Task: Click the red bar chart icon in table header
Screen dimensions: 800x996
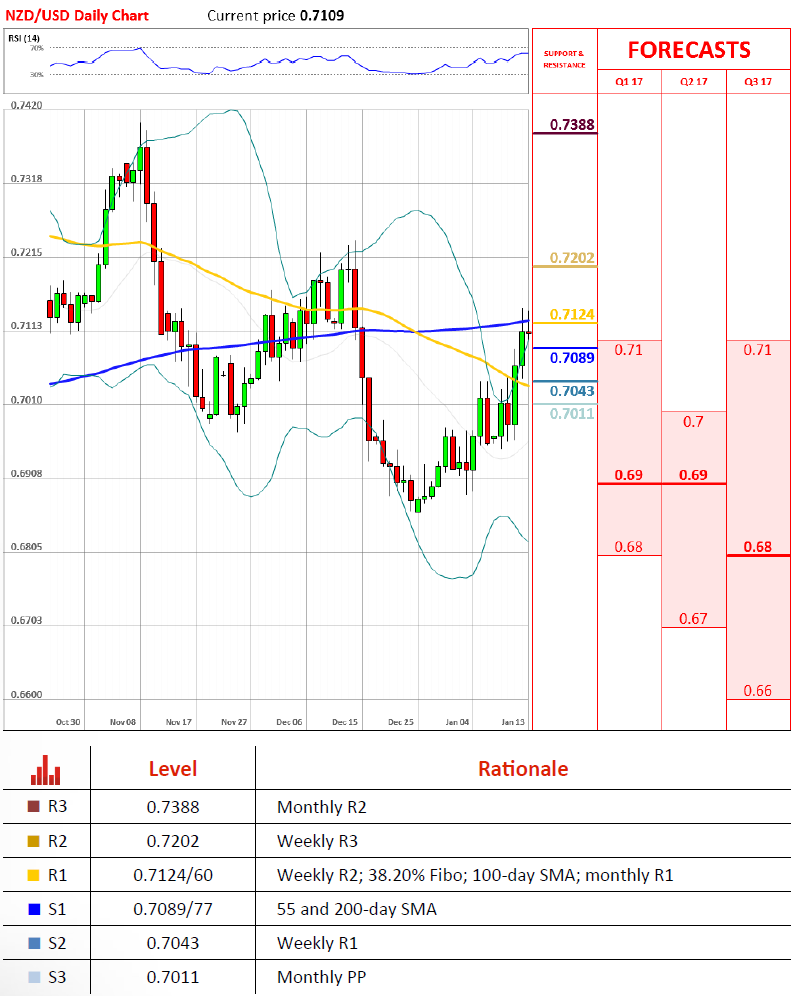Action: [45, 770]
